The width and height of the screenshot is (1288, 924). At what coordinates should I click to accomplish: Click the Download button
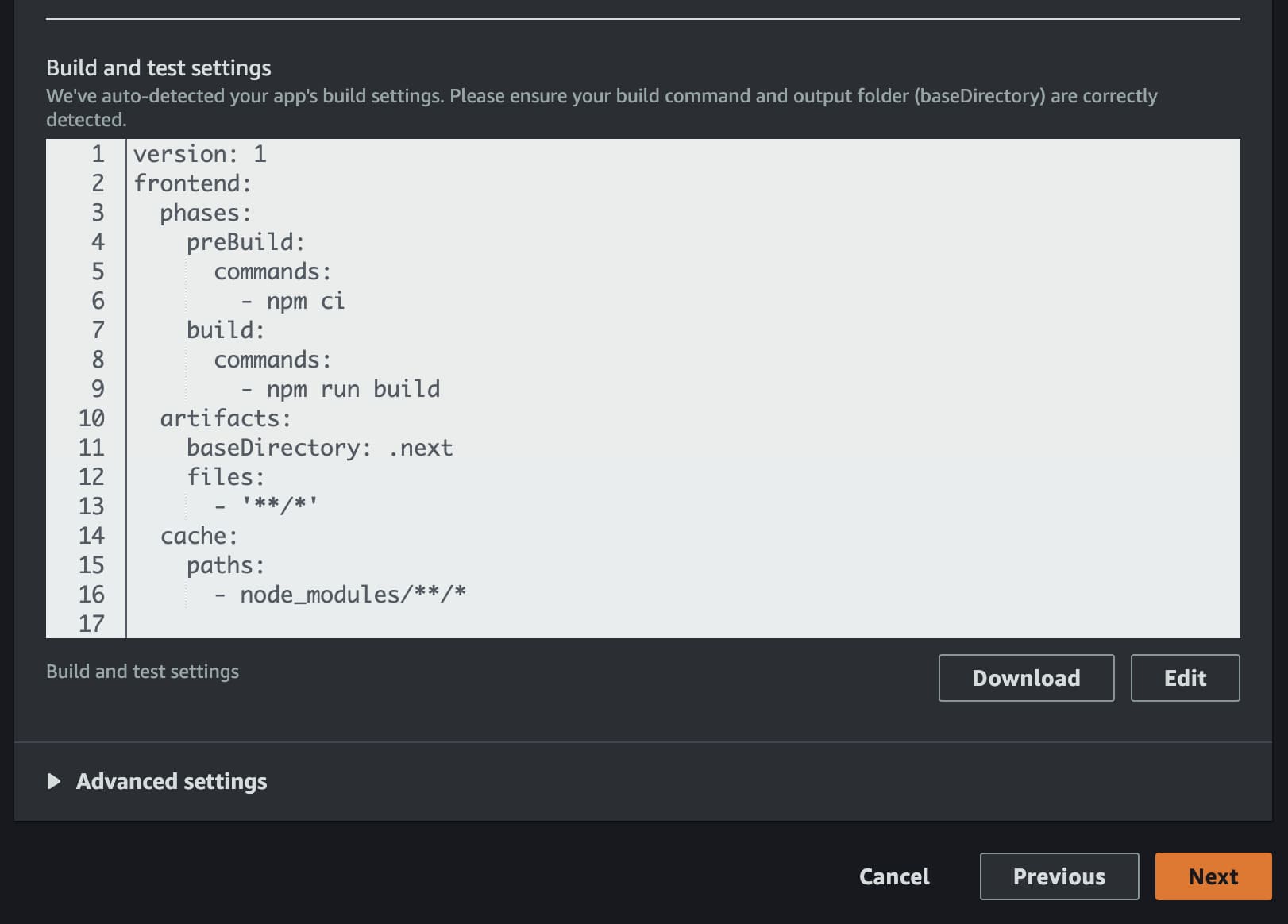point(1025,678)
